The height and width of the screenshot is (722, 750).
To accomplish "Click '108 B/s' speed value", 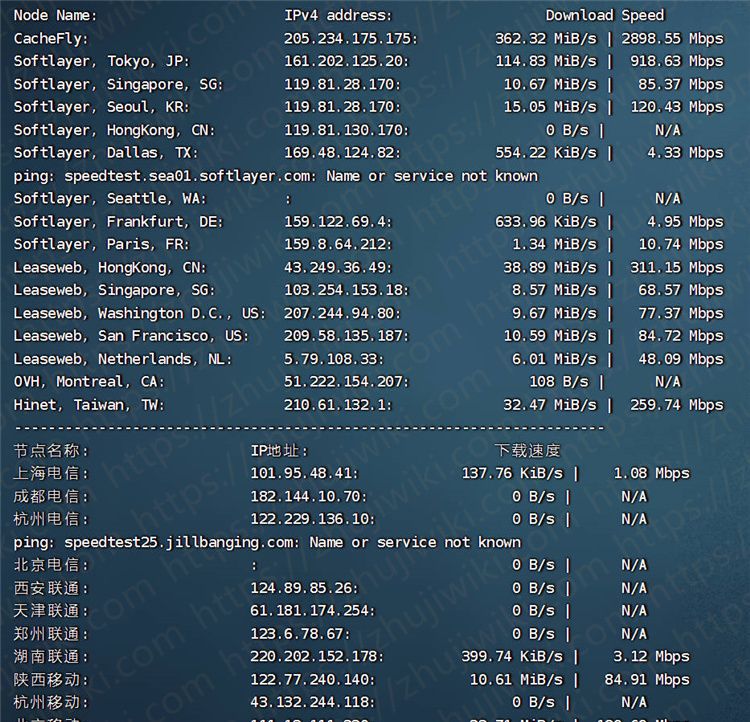I will [559, 382].
